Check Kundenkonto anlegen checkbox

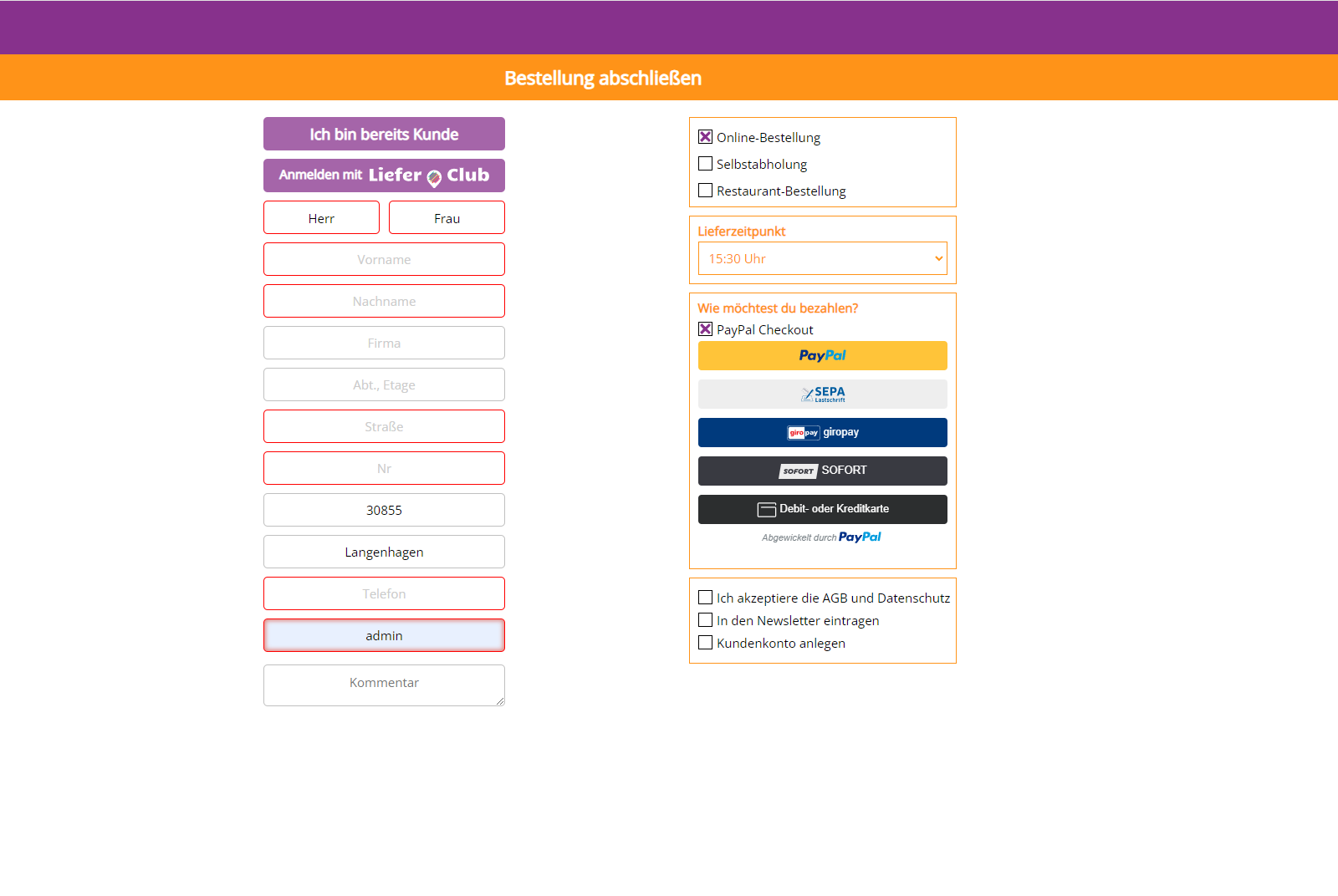pyautogui.click(x=706, y=643)
